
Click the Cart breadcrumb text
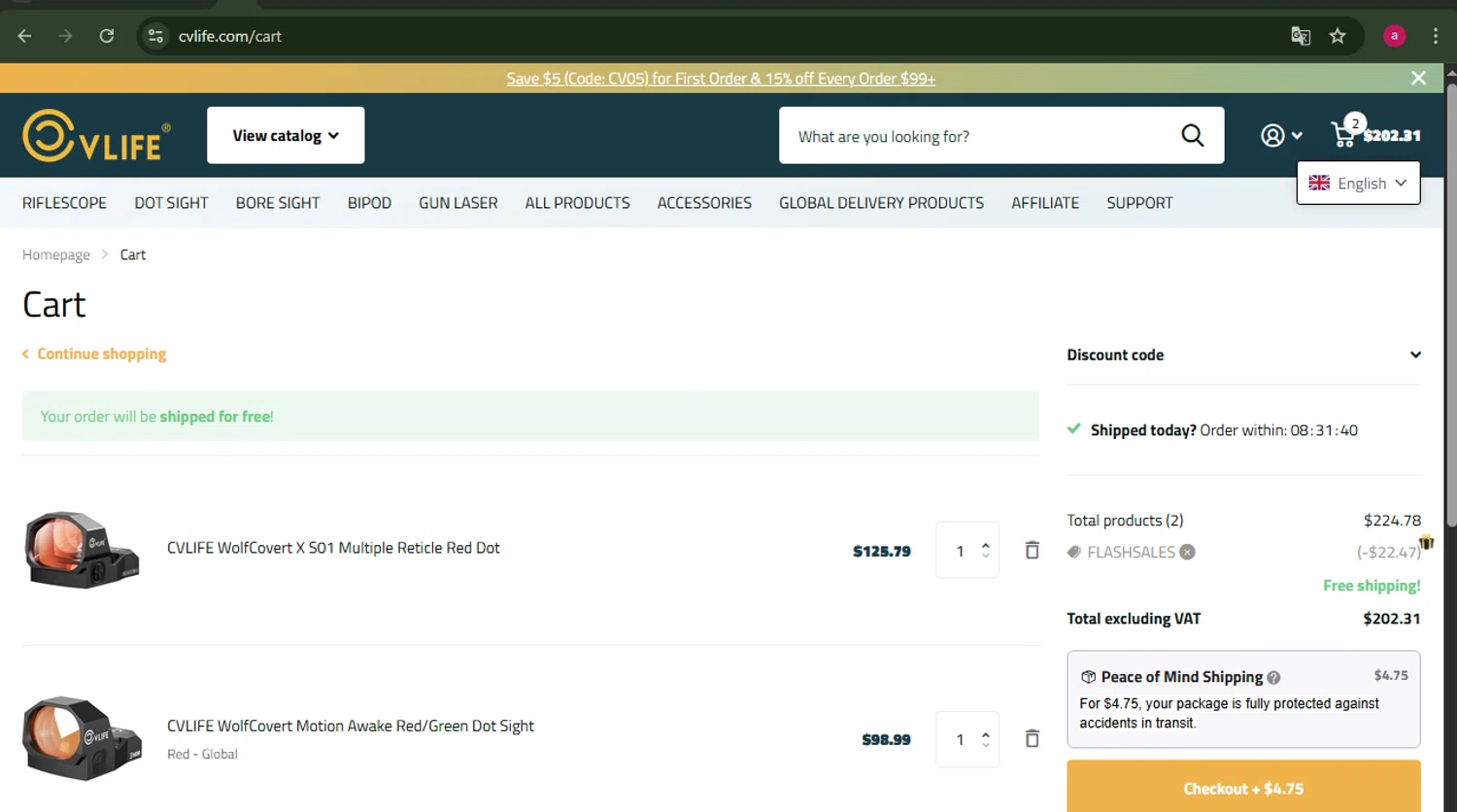133,254
